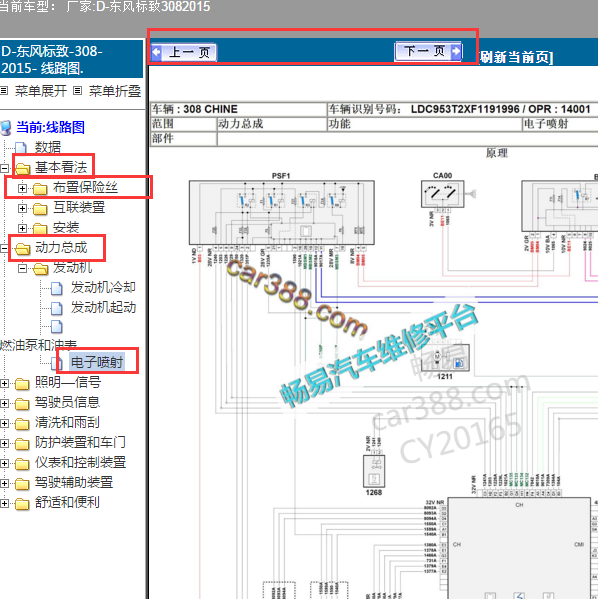Open the 发动机冷却 diagram page
The image size is (598, 599).
103,287
